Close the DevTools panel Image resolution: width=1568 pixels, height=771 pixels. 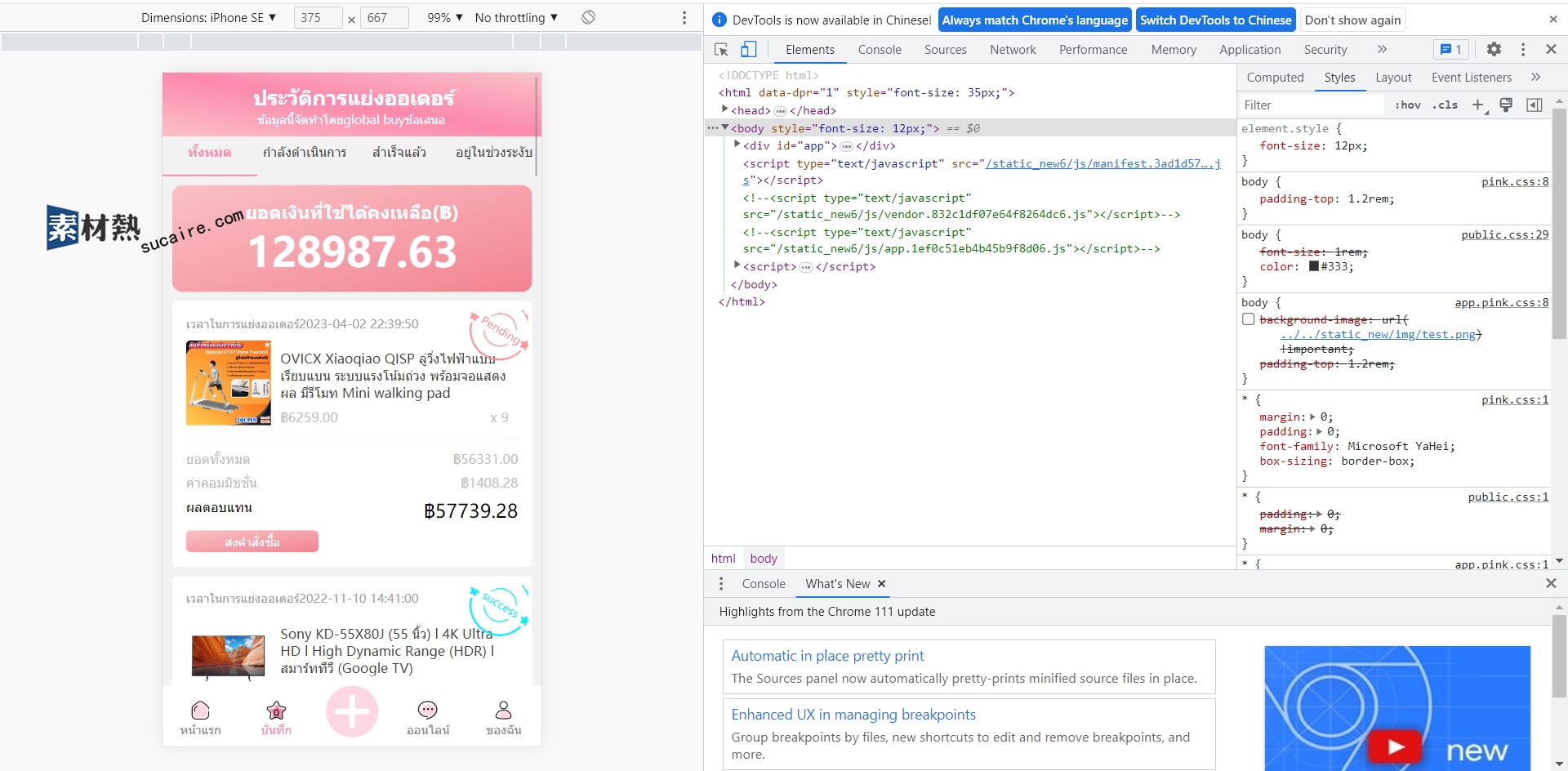[x=1551, y=50]
